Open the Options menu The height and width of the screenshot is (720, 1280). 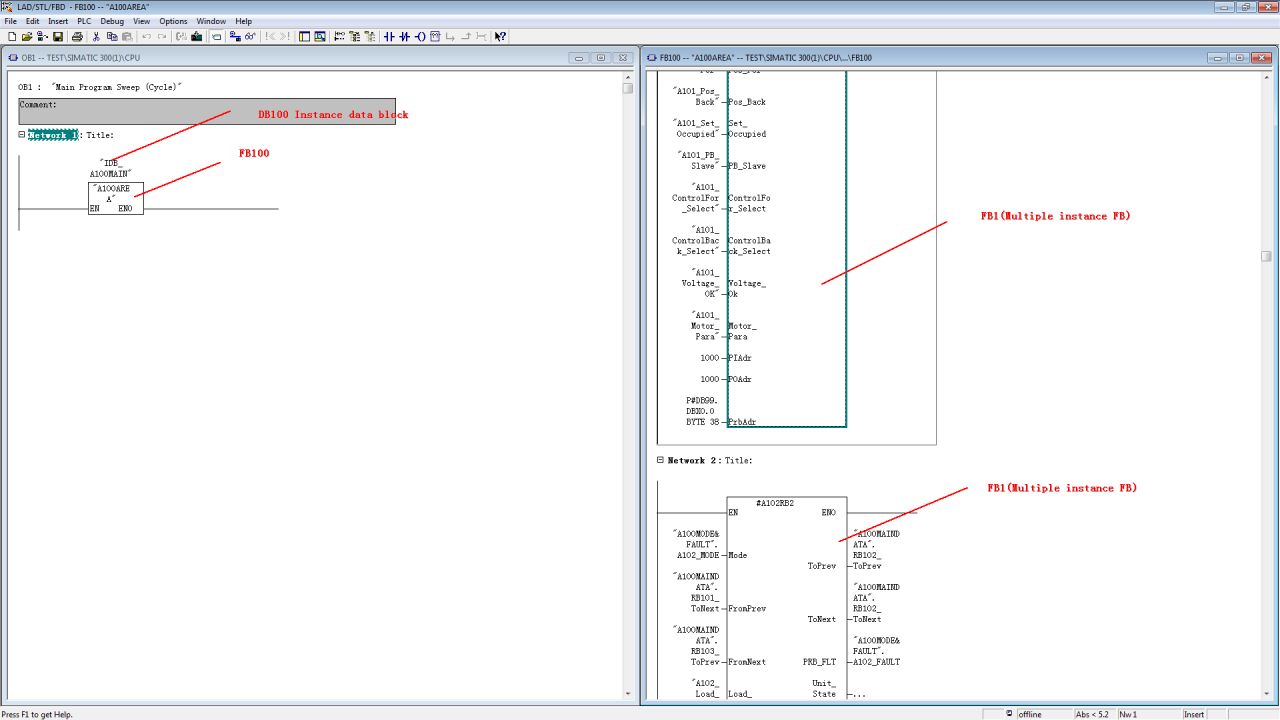point(173,21)
